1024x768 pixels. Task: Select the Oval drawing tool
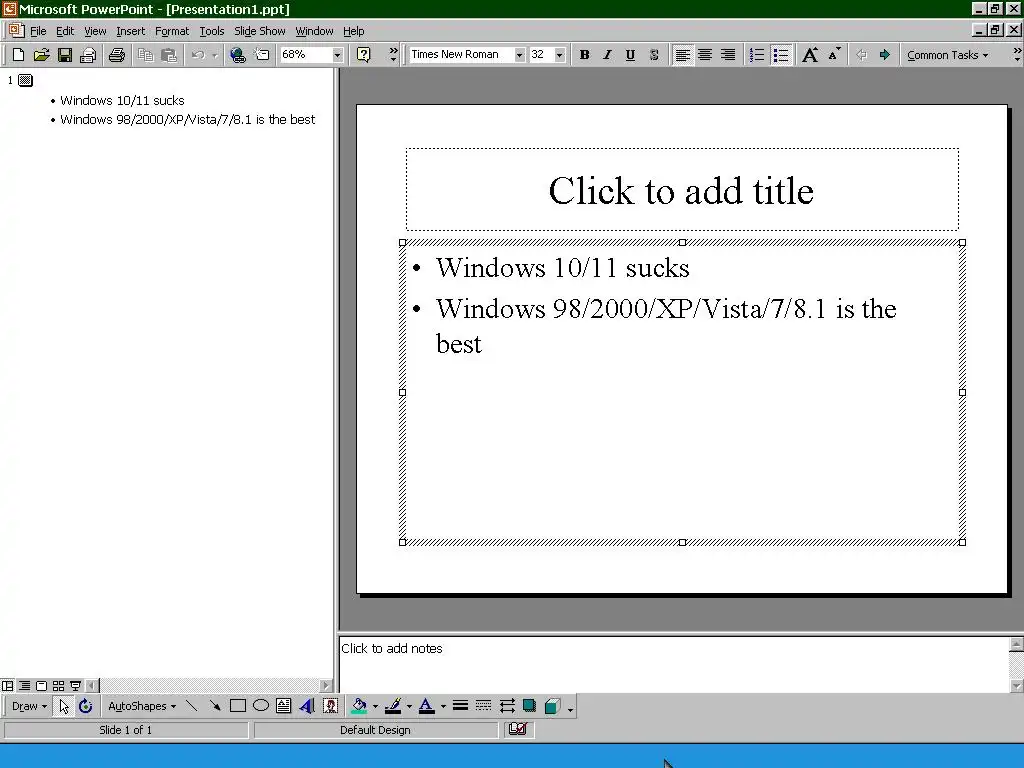[x=261, y=706]
